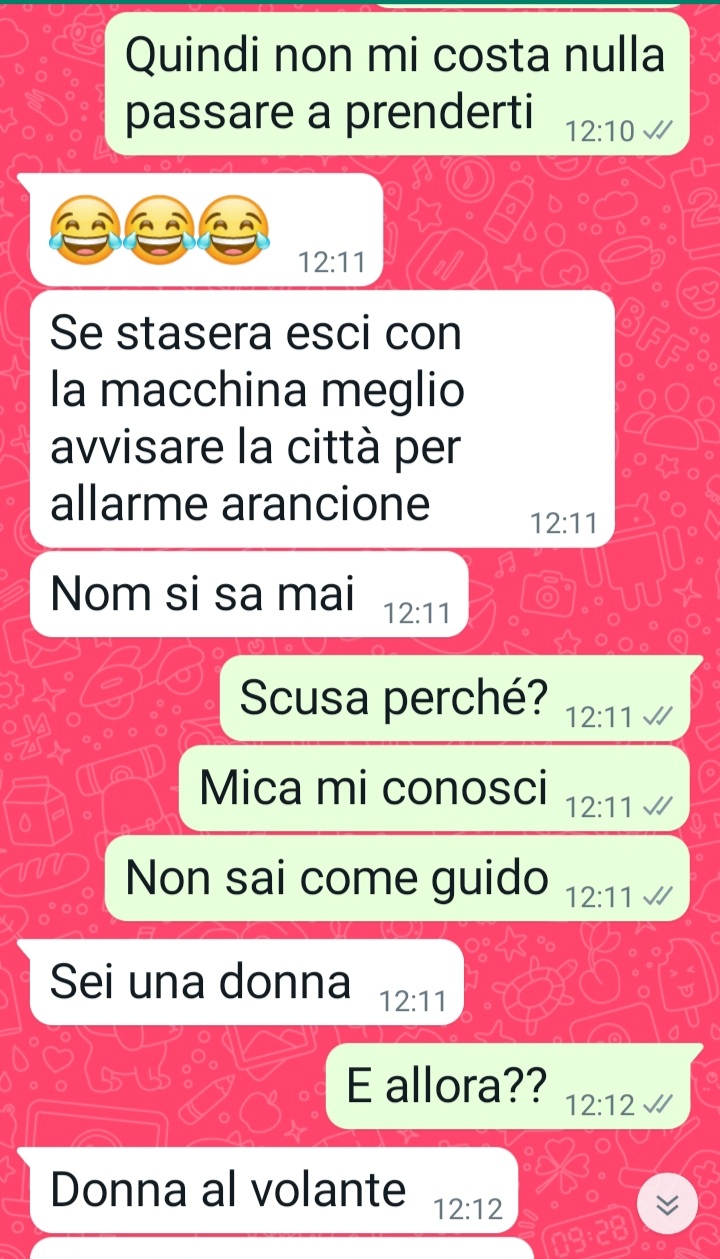Tap the 'Mica mi conosci' message bubble

coord(434,788)
